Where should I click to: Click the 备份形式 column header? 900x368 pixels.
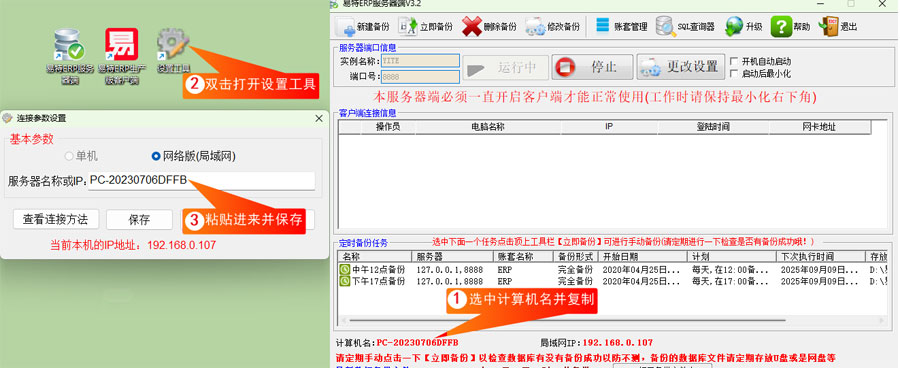click(x=575, y=256)
